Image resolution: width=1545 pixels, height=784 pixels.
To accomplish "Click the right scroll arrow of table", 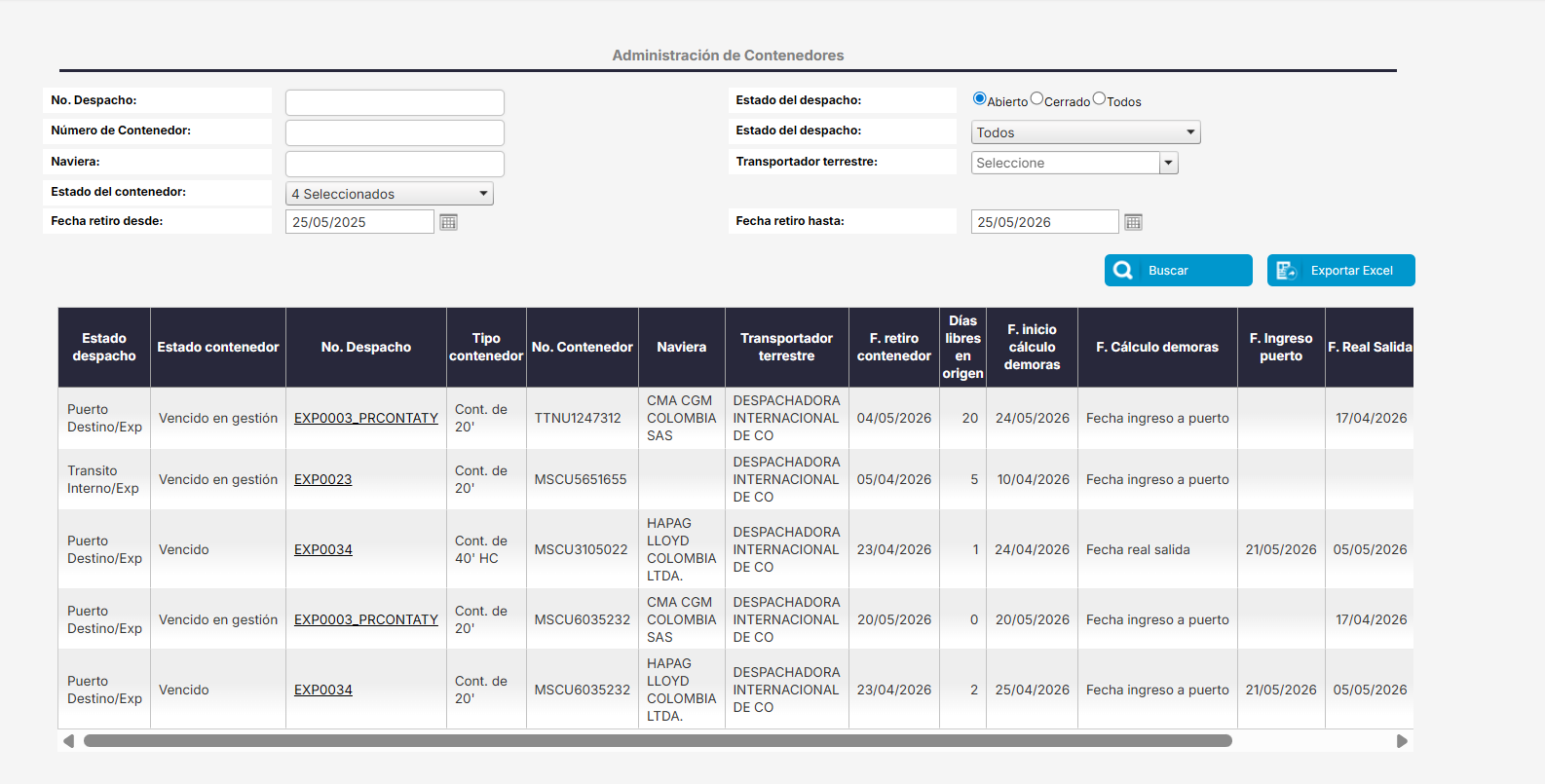I will [1402, 741].
